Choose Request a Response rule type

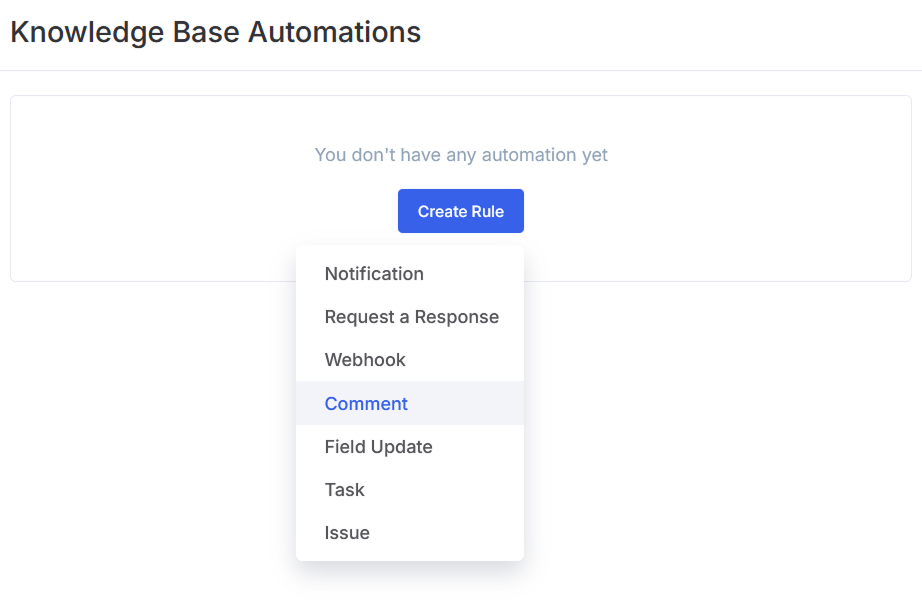point(411,317)
